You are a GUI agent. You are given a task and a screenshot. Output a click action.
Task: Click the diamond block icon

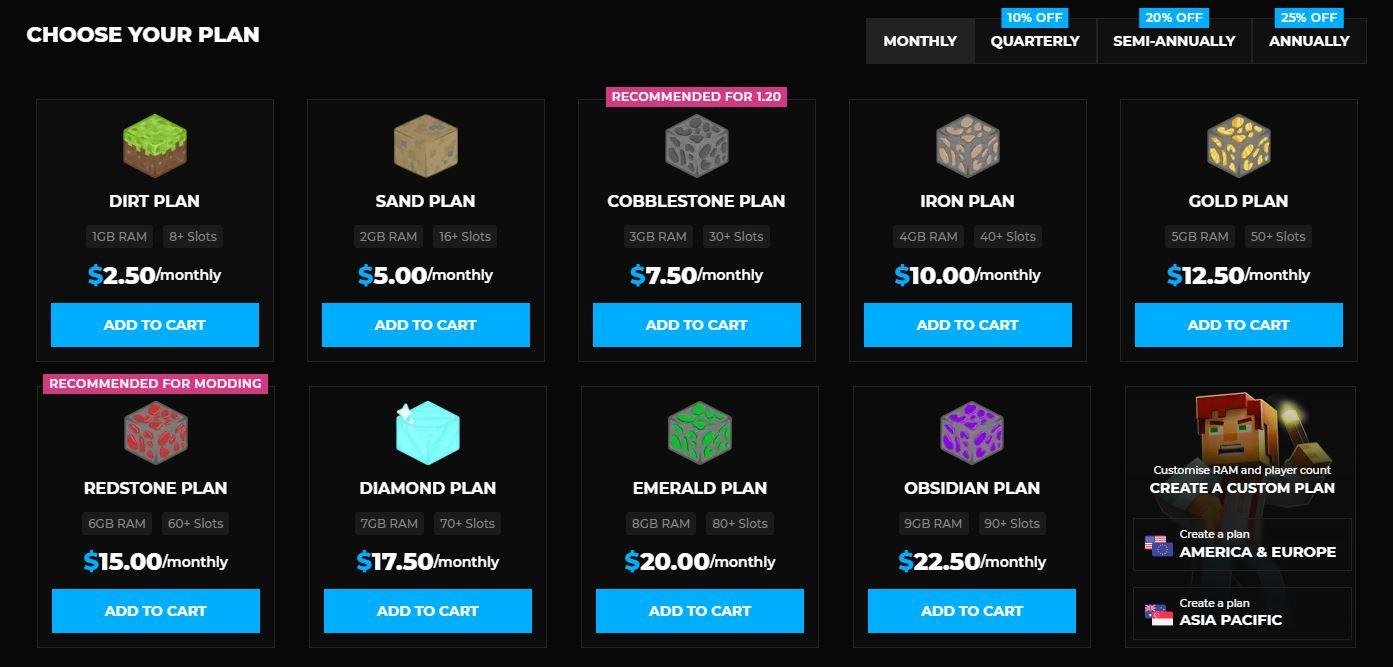click(427, 432)
